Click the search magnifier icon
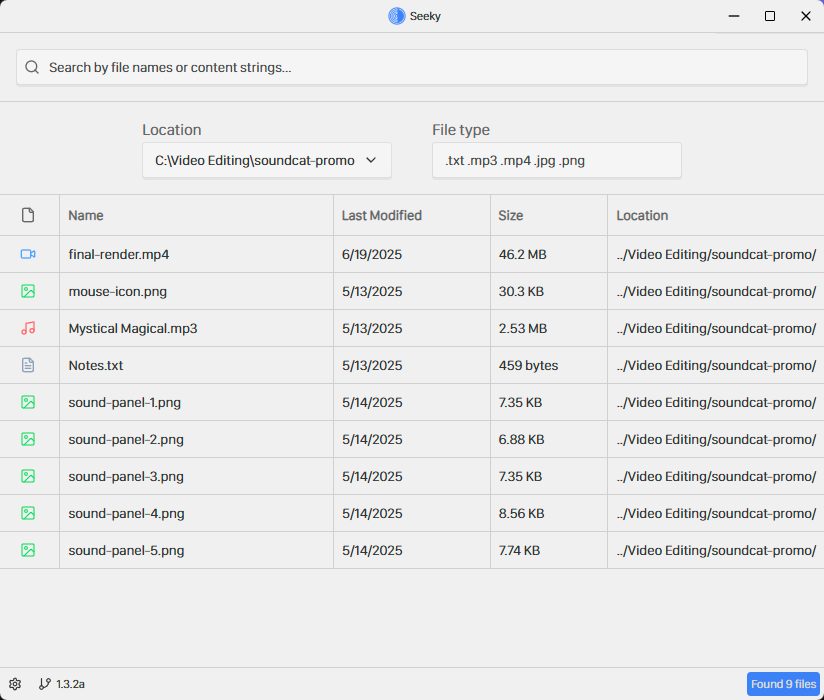The width and height of the screenshot is (824, 700). point(32,67)
